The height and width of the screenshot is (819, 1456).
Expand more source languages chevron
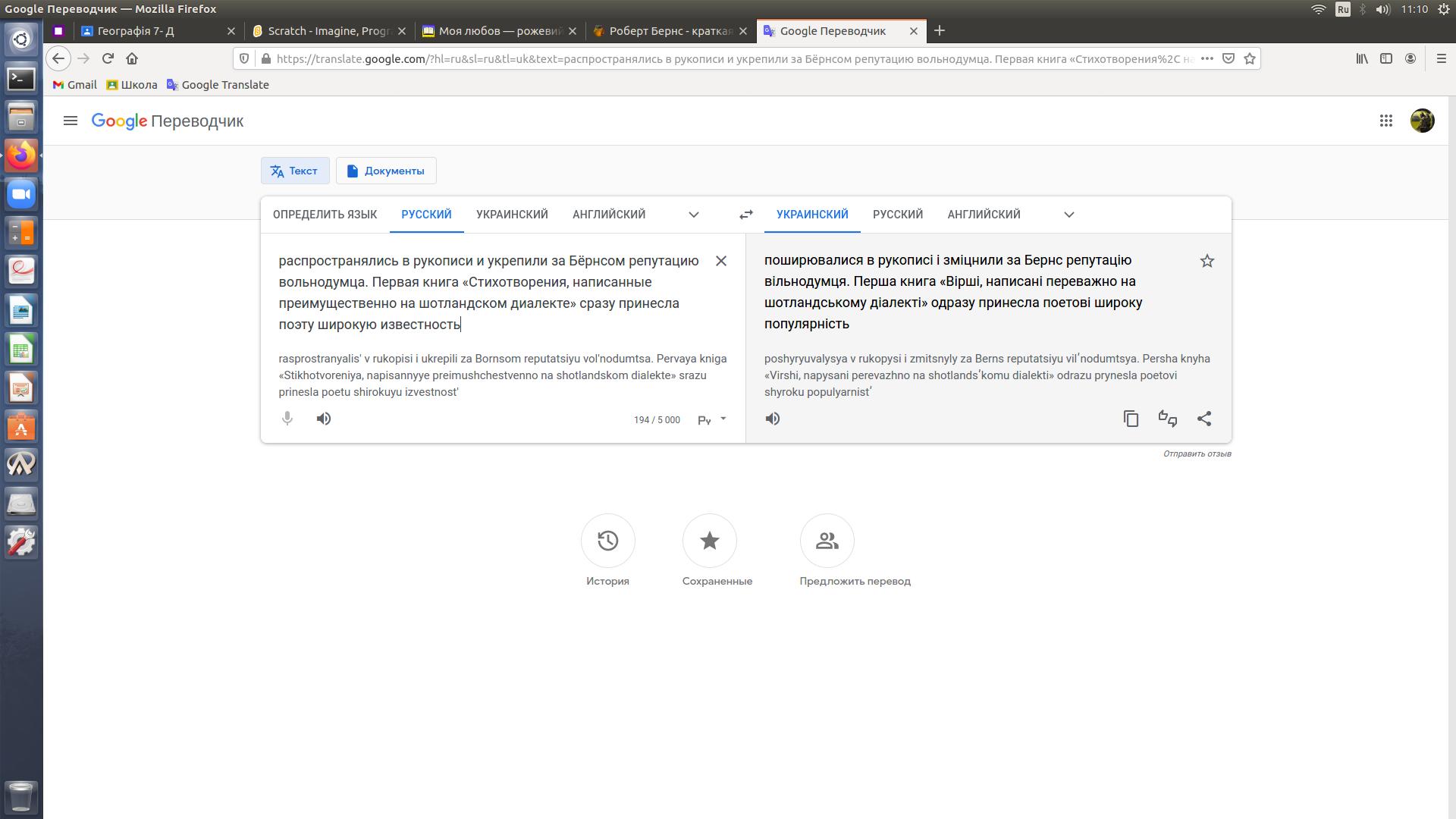(693, 215)
